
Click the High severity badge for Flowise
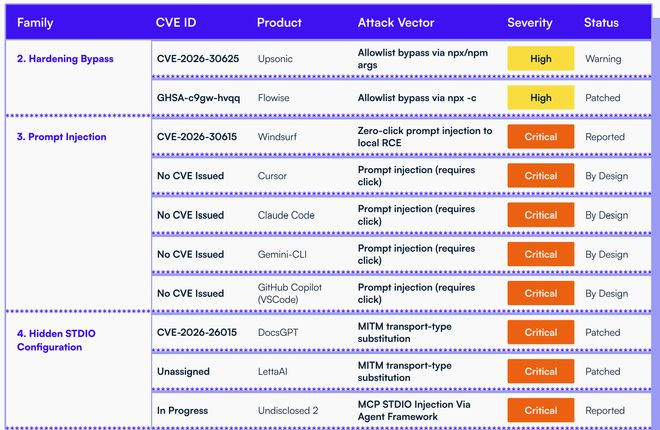tap(541, 98)
